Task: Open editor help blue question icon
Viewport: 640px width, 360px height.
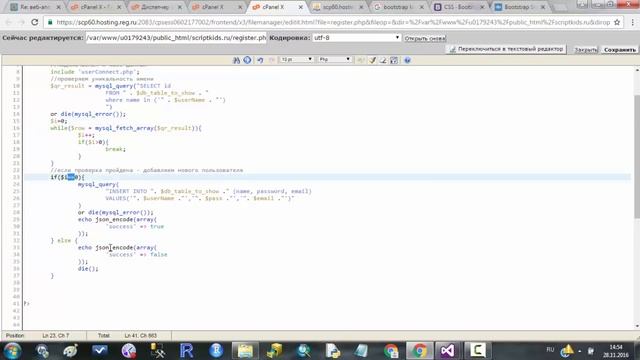Action: click(407, 60)
